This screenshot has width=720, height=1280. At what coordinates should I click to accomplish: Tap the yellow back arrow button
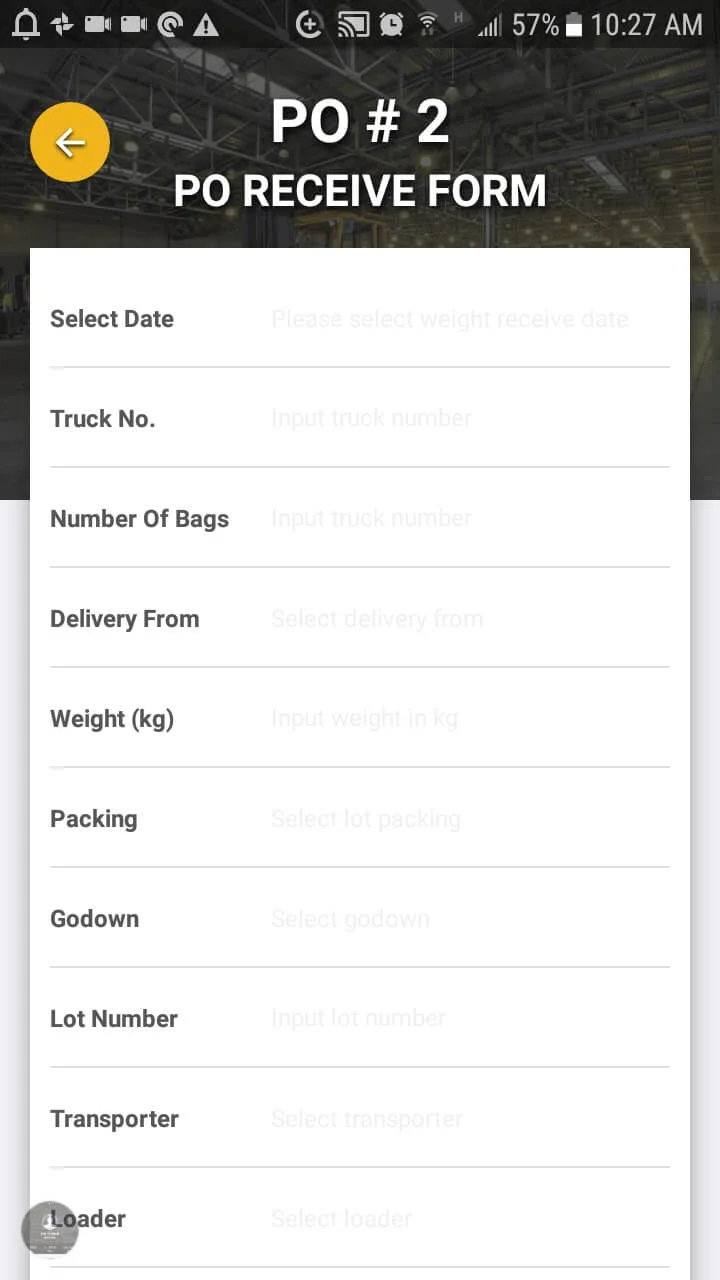(x=70, y=142)
